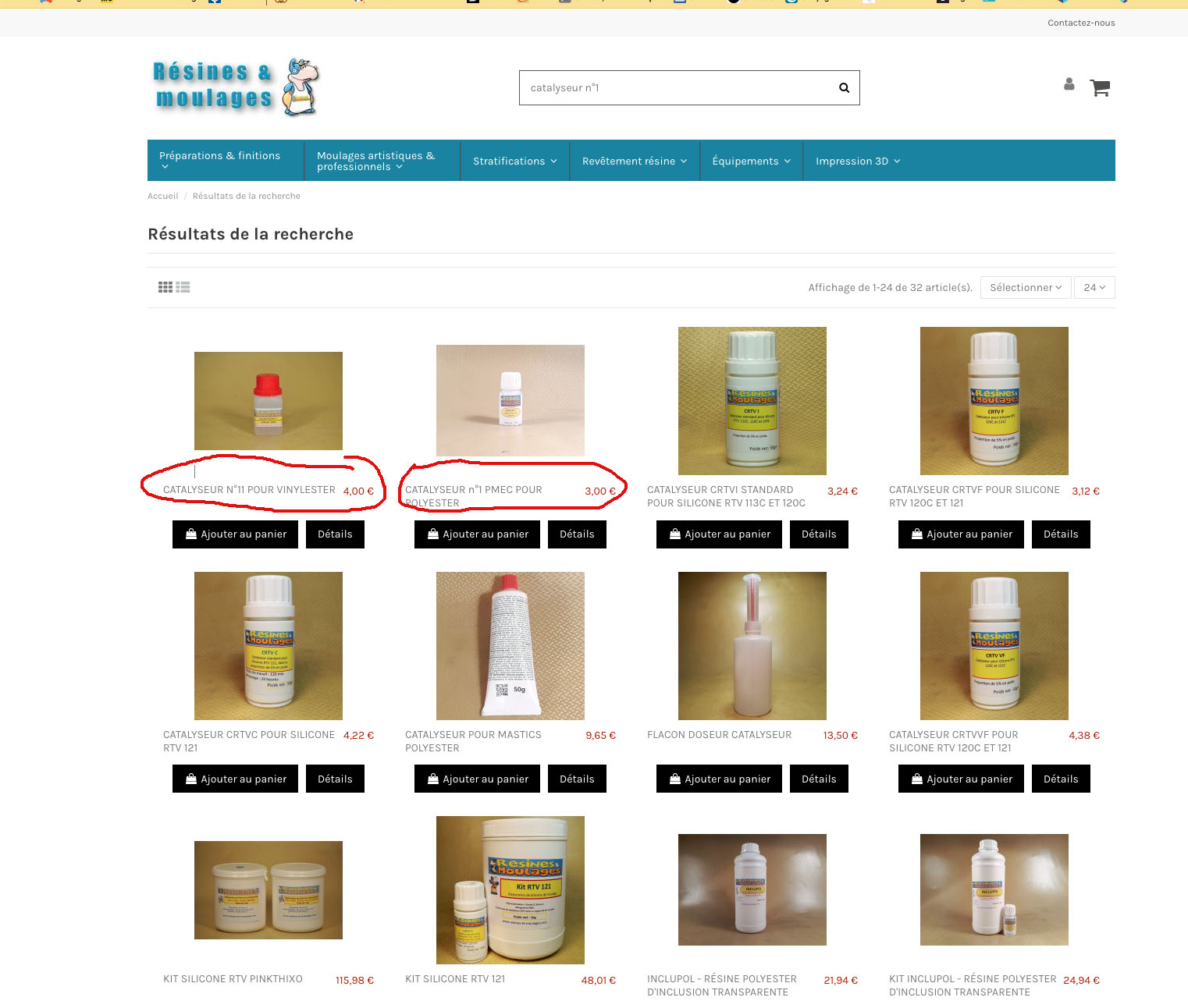Open the Kit Silicone RTV 121 thumbnail
The image size is (1188, 1008).
tap(510, 890)
